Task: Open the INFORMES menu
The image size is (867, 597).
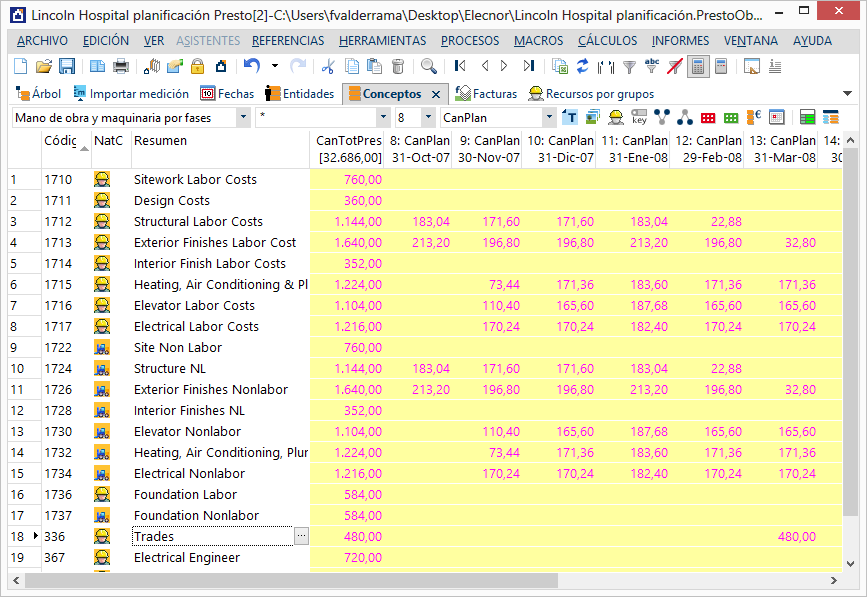Action: [x=680, y=41]
